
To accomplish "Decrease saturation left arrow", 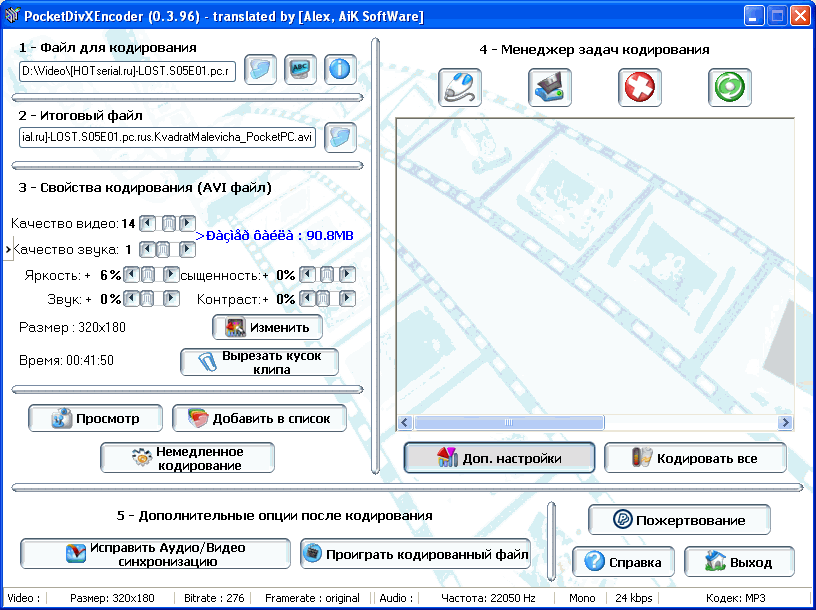I will (x=308, y=274).
